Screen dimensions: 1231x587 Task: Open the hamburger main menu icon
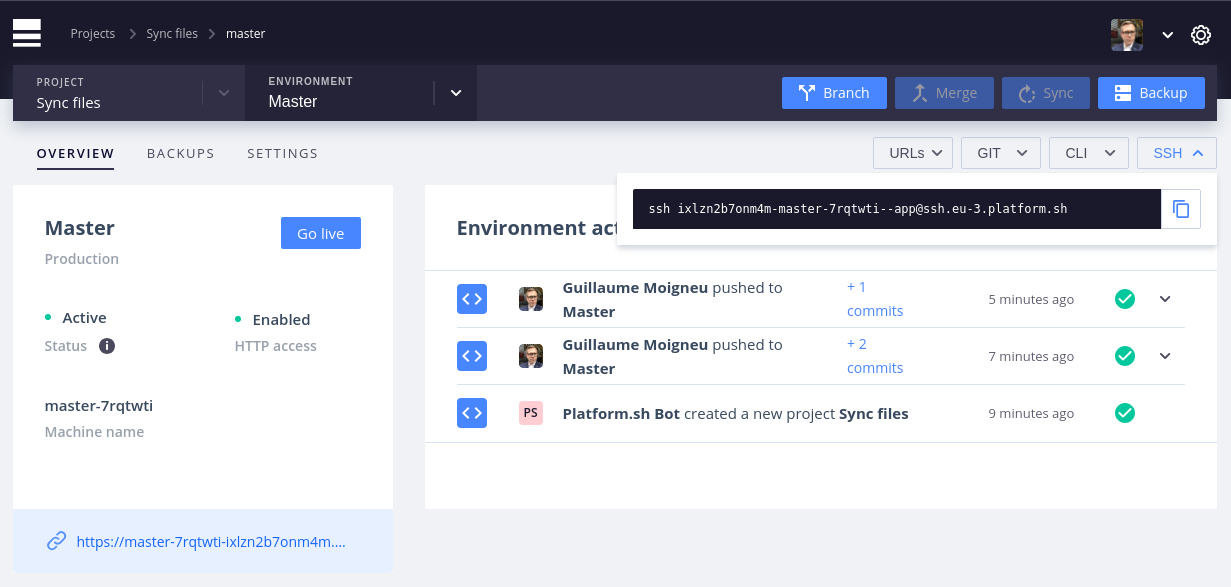click(27, 33)
